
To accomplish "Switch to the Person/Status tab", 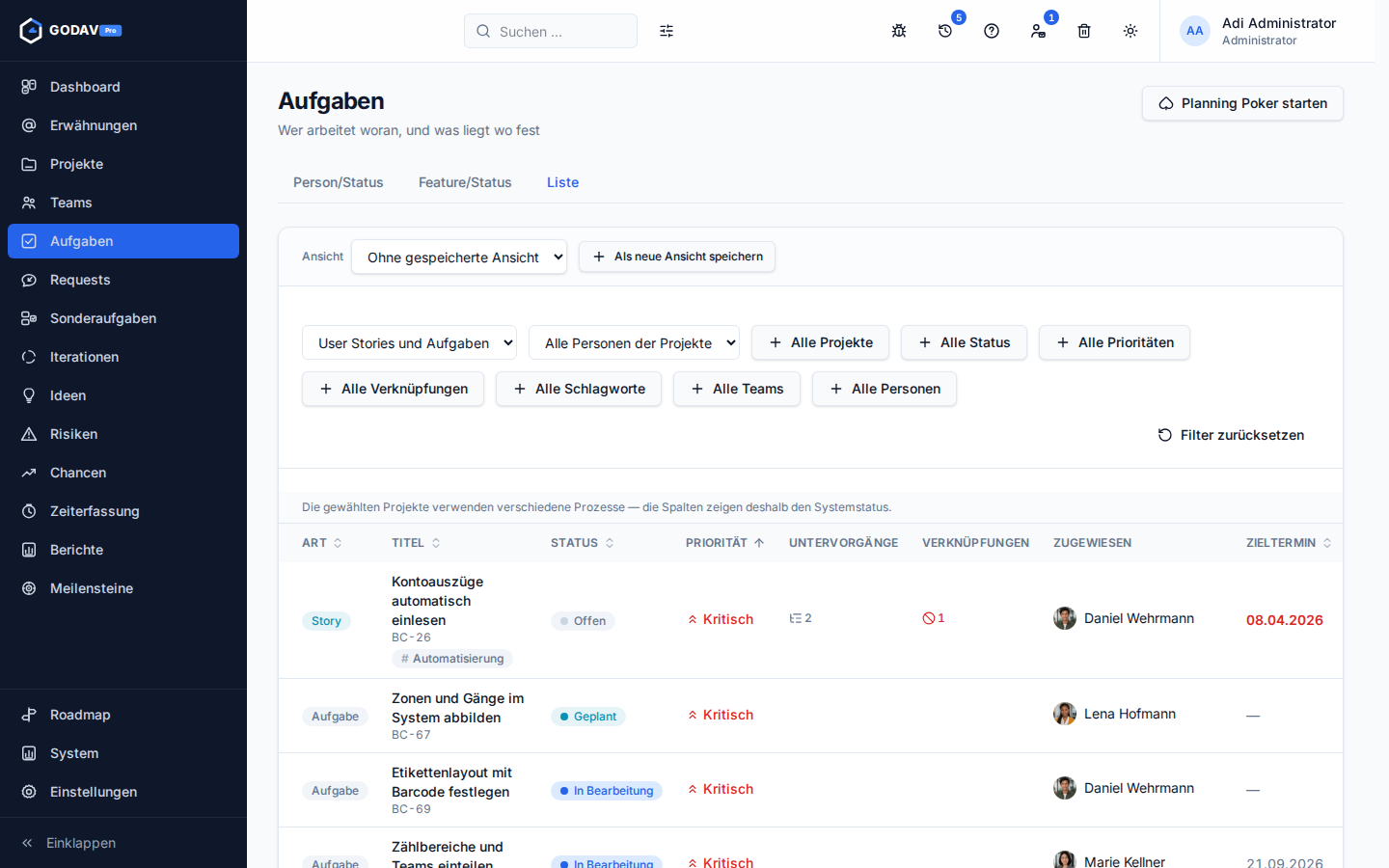I will (339, 182).
